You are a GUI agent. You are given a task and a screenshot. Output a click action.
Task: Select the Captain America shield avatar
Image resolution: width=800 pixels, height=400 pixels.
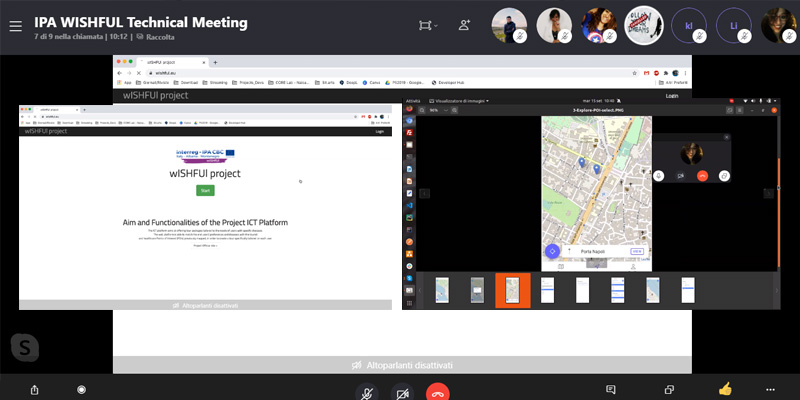click(598, 26)
